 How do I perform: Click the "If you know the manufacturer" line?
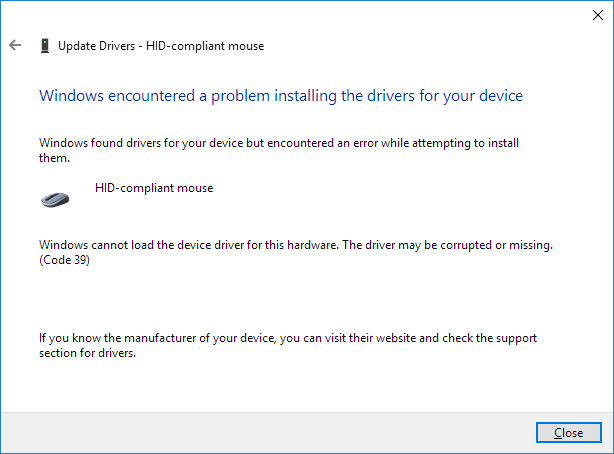(x=288, y=338)
